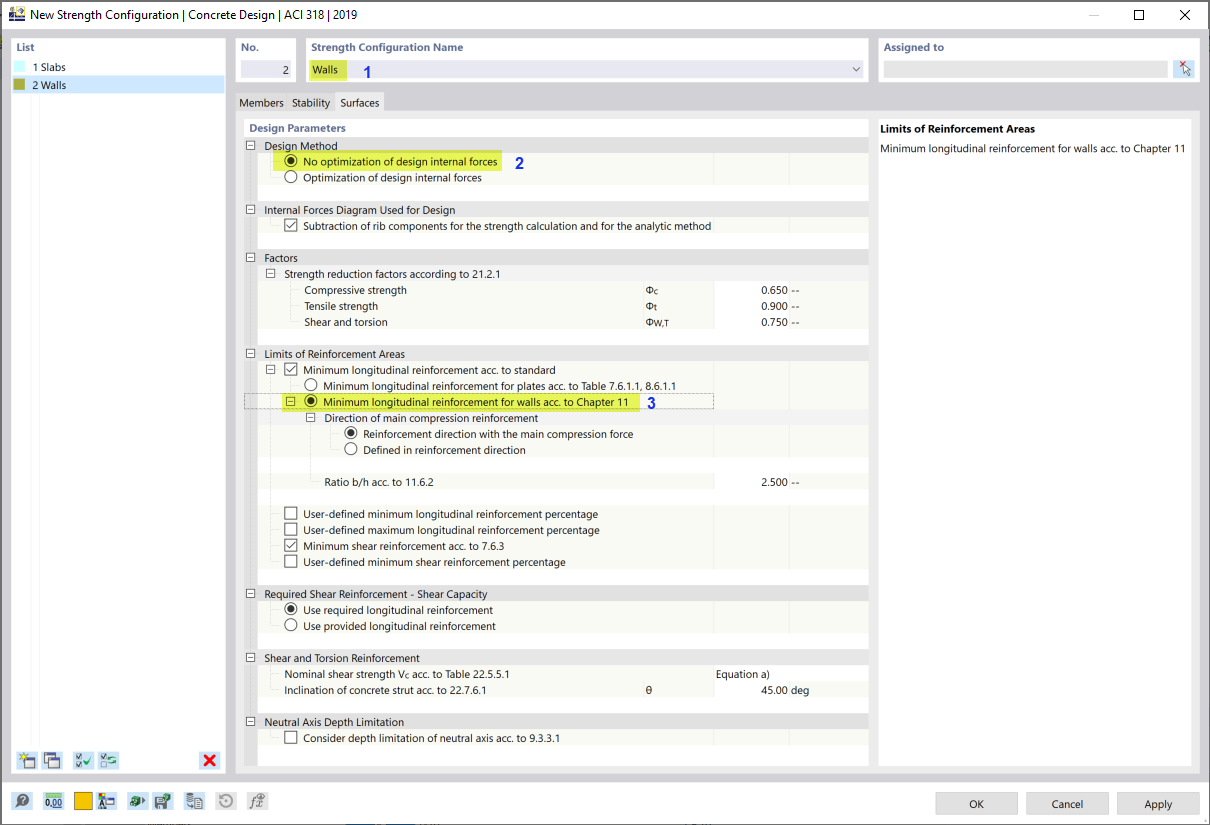Screen dimensions: 1210x825
Task: Select Use provided longitudinal reinforcement
Action: pyautogui.click(x=291, y=625)
